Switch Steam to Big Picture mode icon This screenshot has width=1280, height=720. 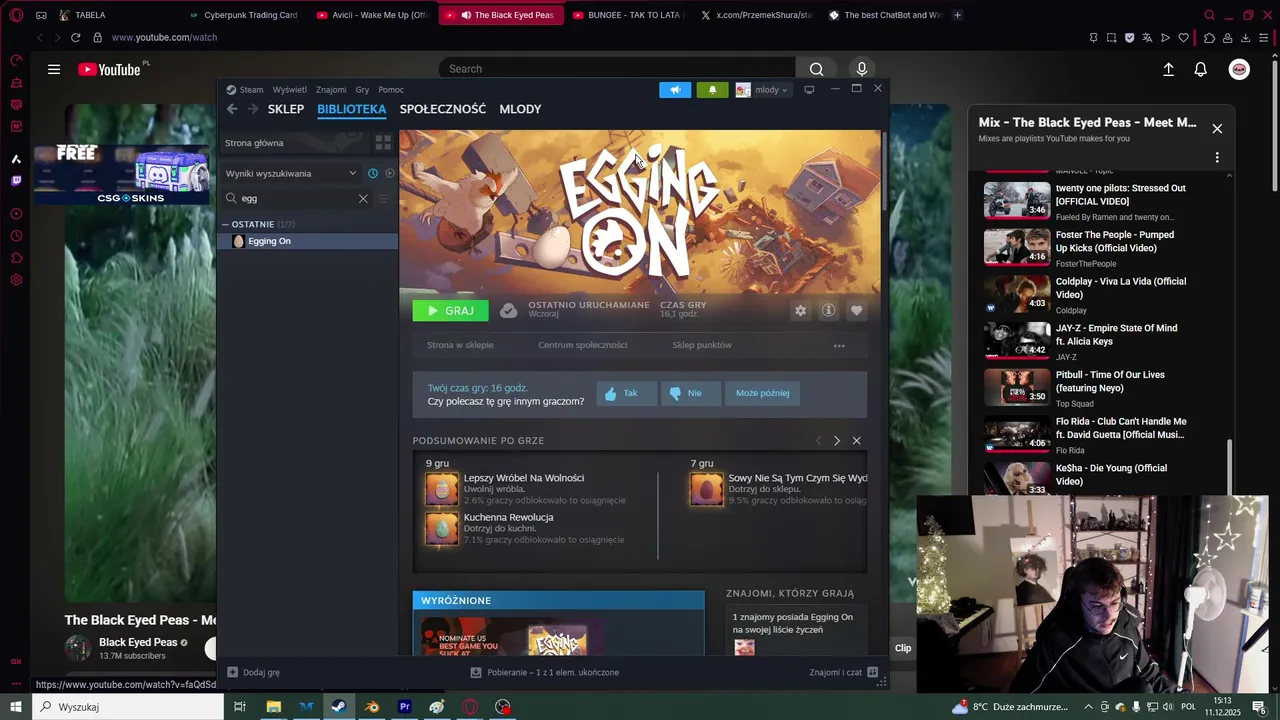pos(809,89)
